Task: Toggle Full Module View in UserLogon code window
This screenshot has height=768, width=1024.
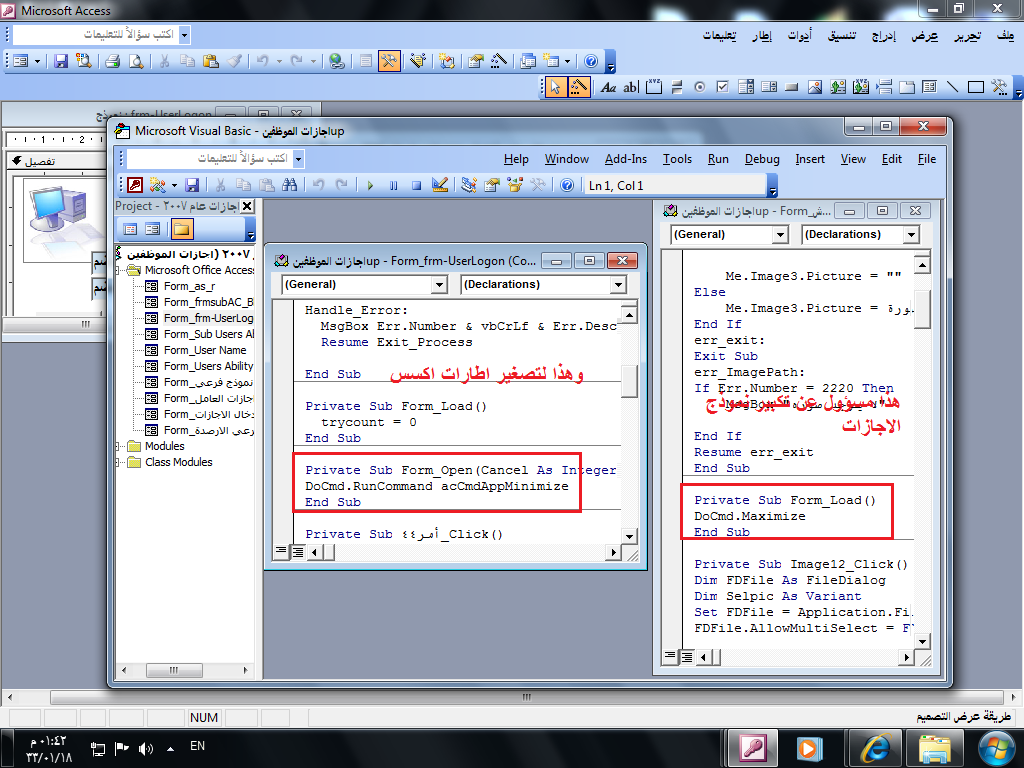Action: click(x=297, y=552)
